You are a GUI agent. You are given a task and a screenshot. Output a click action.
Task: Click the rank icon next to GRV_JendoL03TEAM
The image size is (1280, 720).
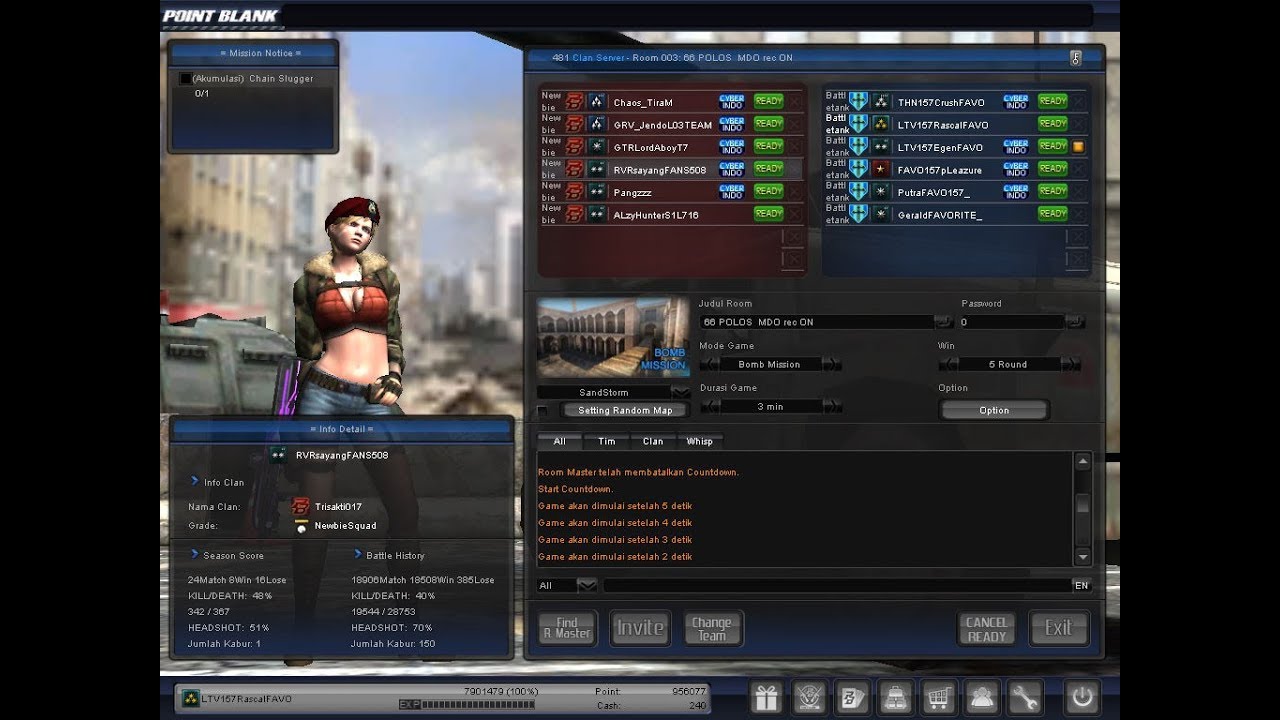(x=597, y=124)
